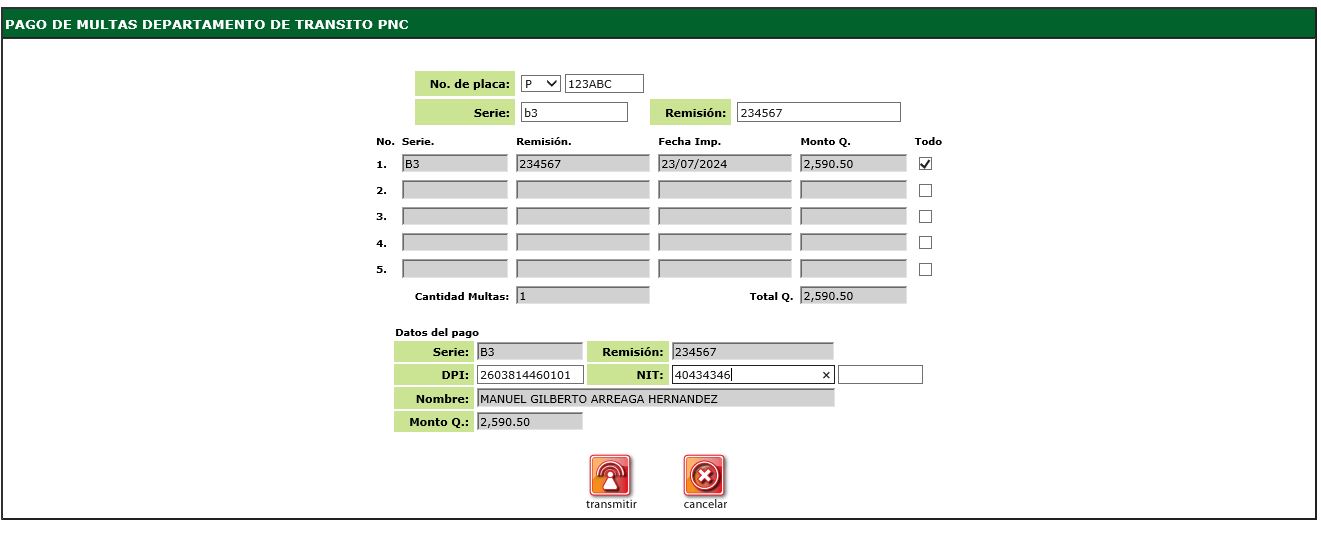The height and width of the screenshot is (536, 1321).
Task: Click the Total Q. amount field
Action: pyautogui.click(x=853, y=296)
